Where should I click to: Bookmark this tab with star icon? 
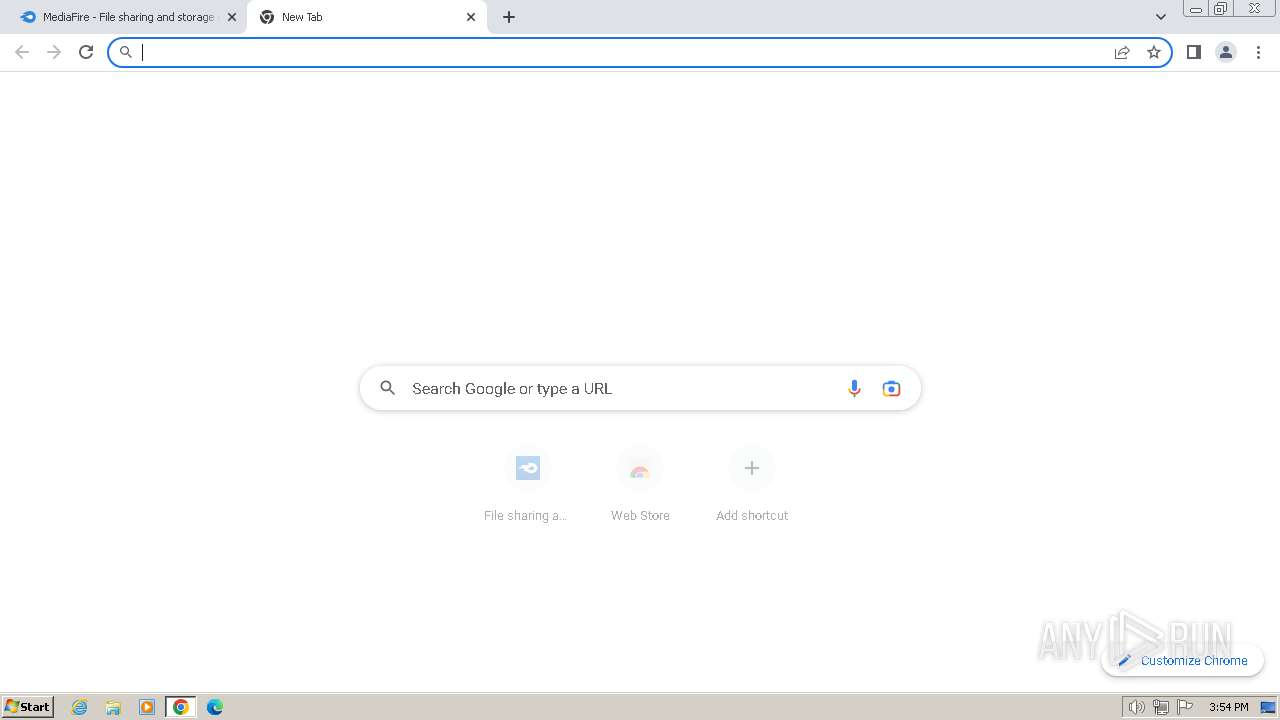[x=1154, y=52]
